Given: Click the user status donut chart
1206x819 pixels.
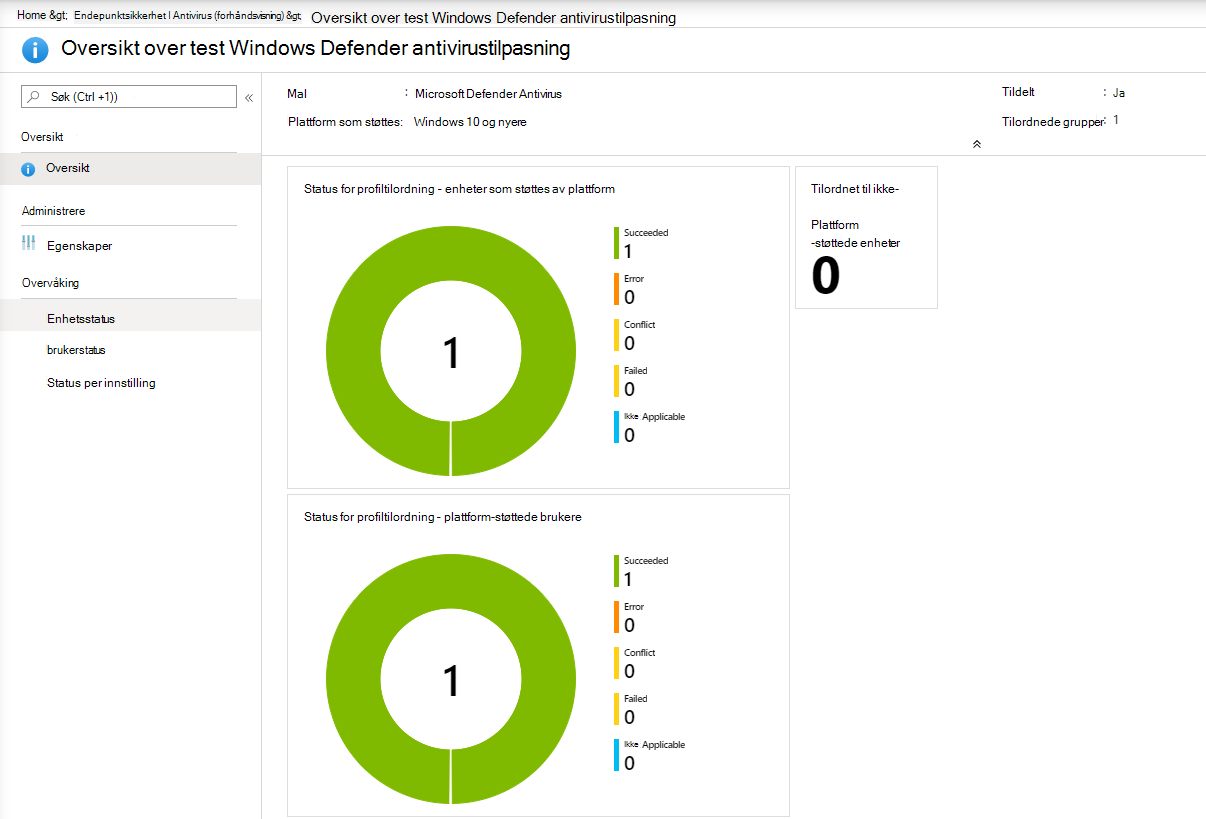Looking at the screenshot, I should [x=451, y=679].
